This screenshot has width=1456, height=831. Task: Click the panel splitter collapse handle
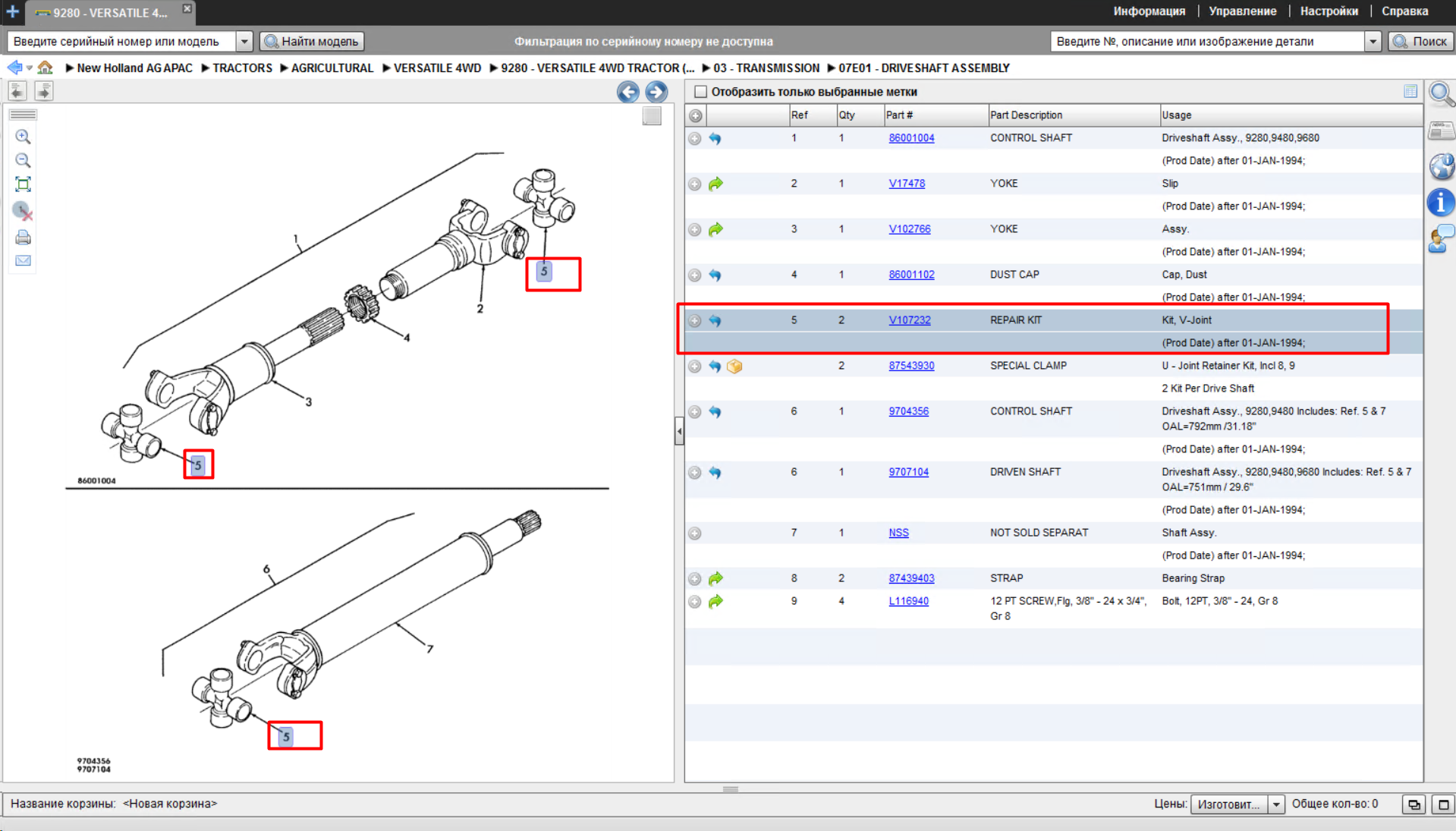tap(679, 431)
